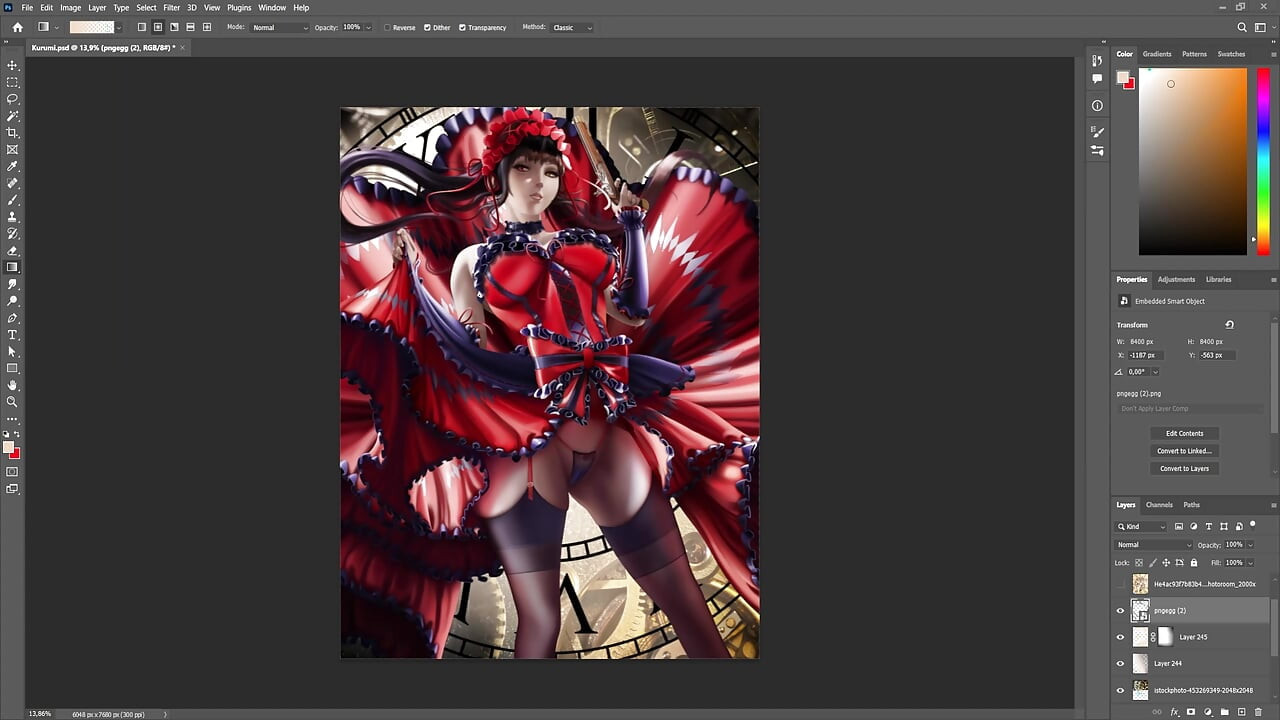This screenshot has height=720, width=1280.
Task: Open the gradient Method Classic dropdown
Action: (x=572, y=27)
